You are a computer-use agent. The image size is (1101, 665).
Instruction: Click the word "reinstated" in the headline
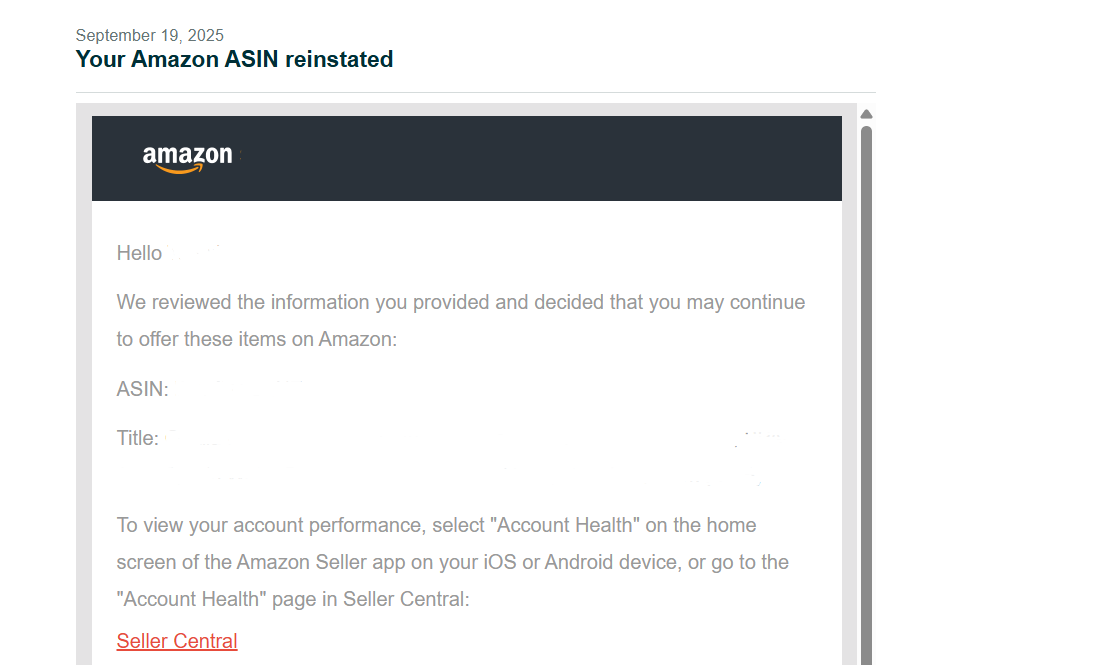(x=339, y=59)
